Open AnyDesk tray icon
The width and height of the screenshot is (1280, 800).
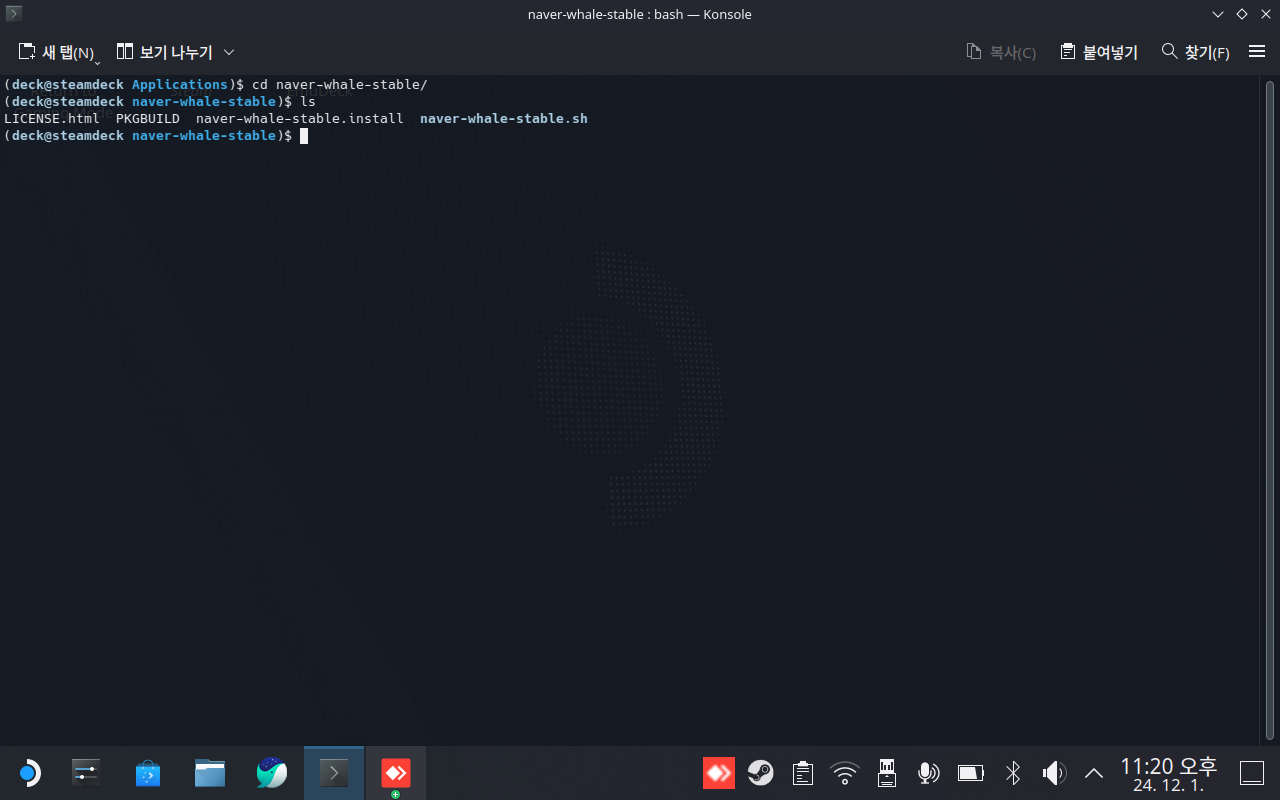pyautogui.click(x=719, y=773)
